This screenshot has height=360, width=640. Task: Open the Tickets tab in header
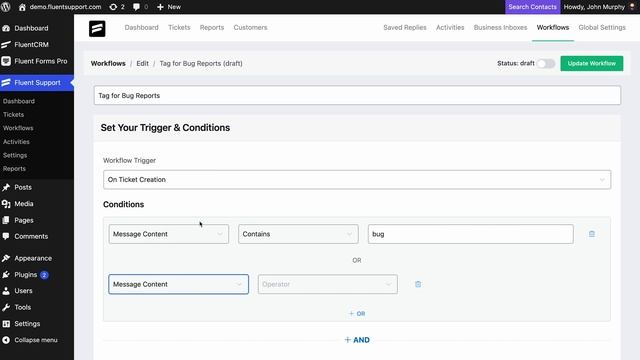(179, 27)
